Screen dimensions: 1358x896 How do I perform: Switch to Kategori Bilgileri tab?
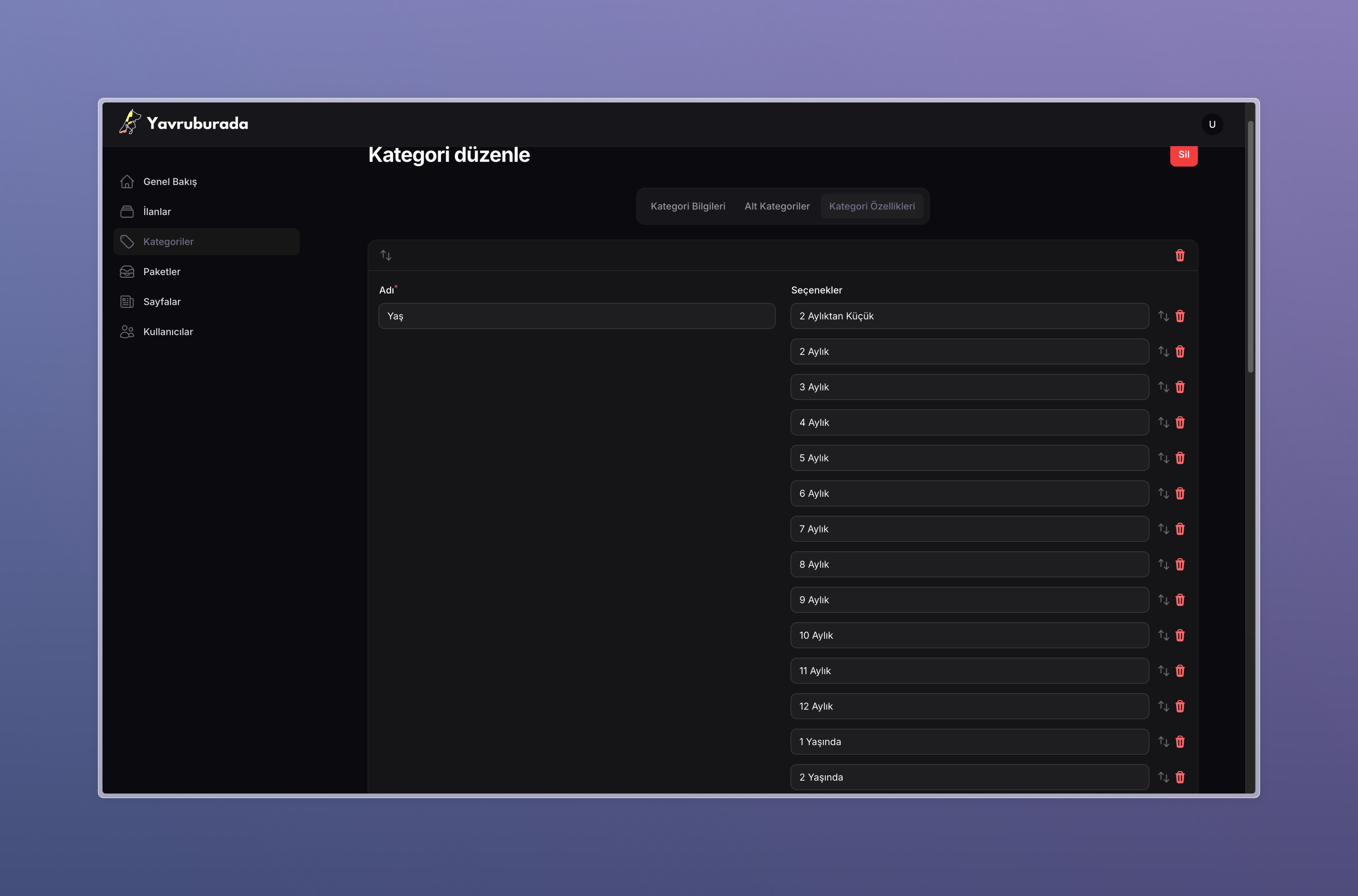point(688,206)
